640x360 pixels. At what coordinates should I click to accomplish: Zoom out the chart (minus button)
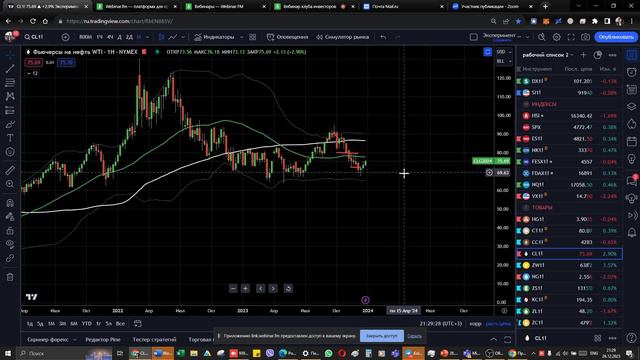coord(233,289)
